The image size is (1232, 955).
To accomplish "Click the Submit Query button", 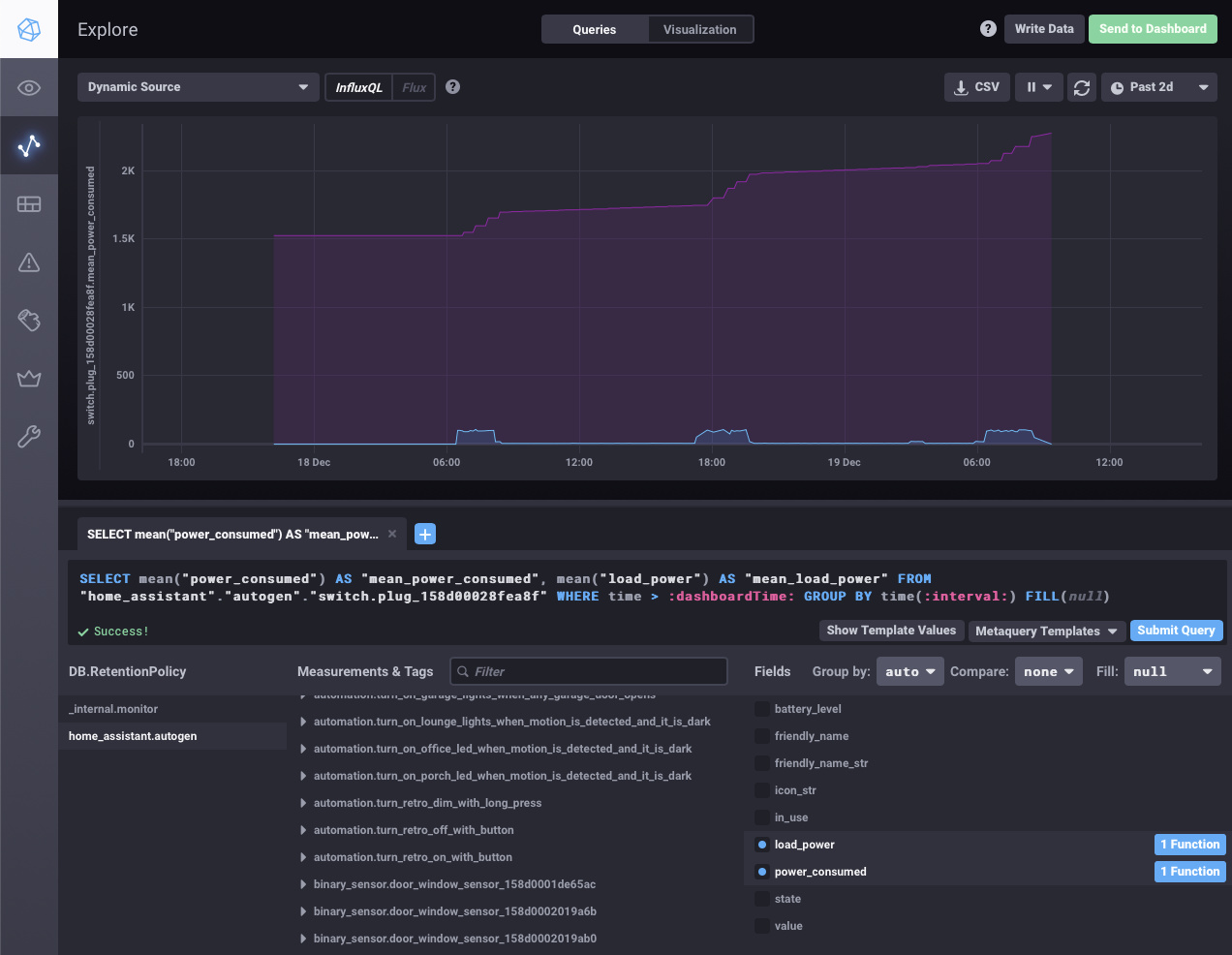I will (1176, 631).
